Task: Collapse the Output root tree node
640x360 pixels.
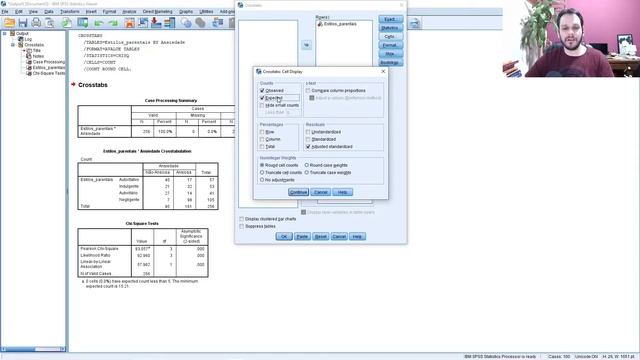Action: (x=5, y=33)
